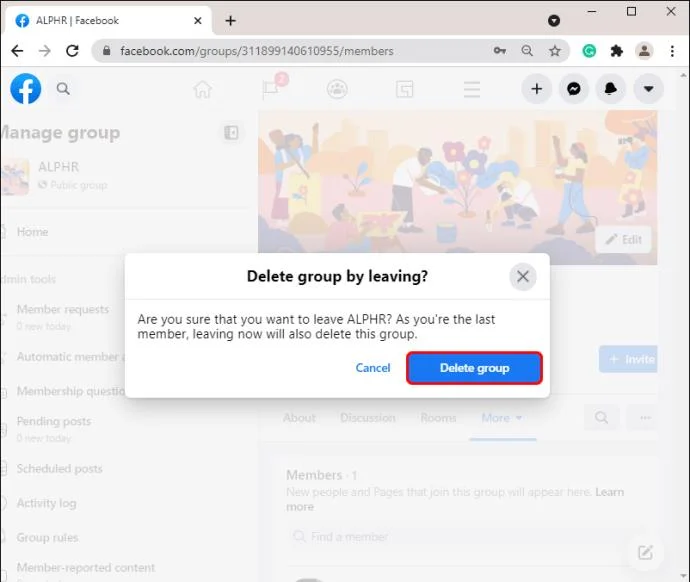Switch to the Discussion tab

click(x=368, y=417)
